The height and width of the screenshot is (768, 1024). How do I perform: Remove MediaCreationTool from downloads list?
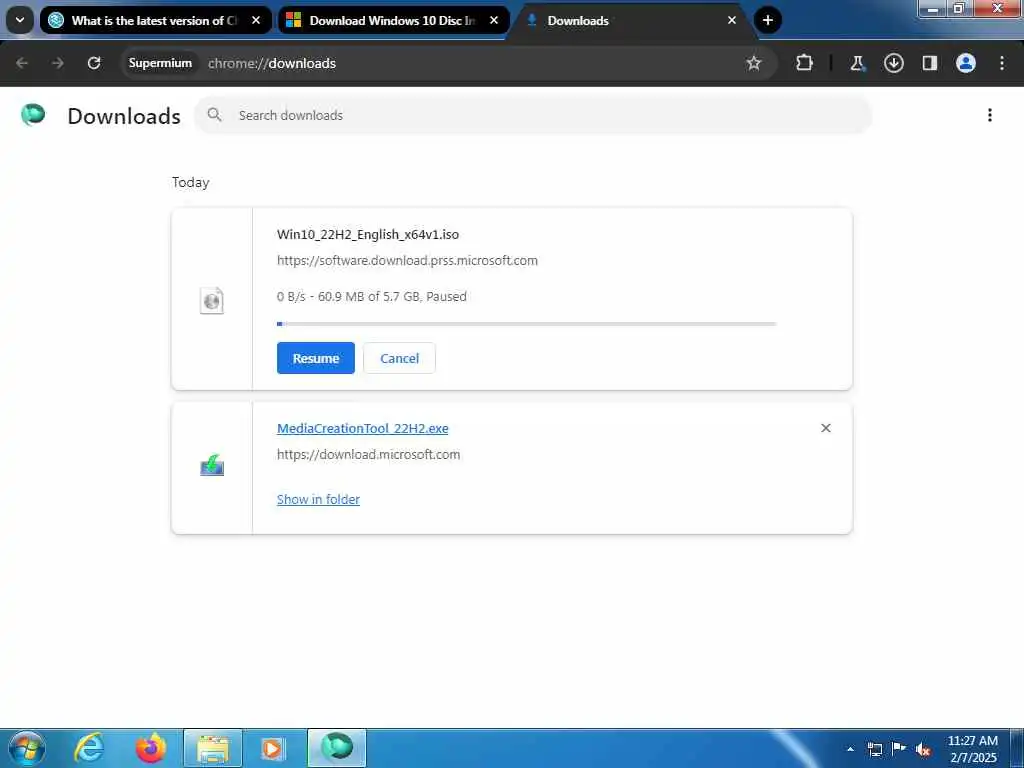[825, 428]
